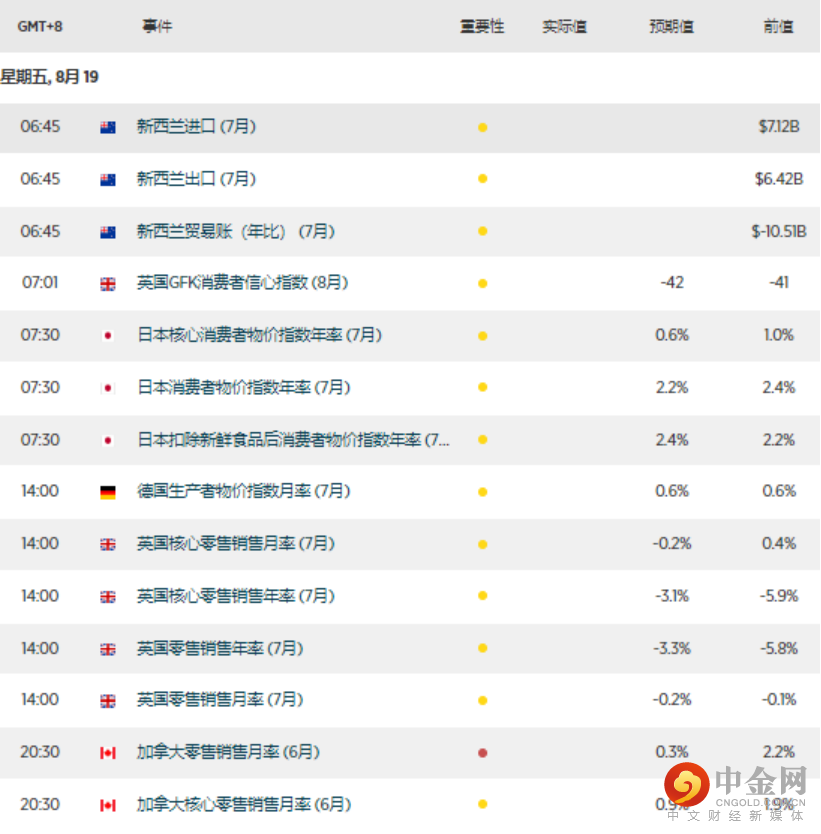Image resolution: width=821 pixels, height=834 pixels.
Task: Click previous value -5.8%
Action: 779,648
